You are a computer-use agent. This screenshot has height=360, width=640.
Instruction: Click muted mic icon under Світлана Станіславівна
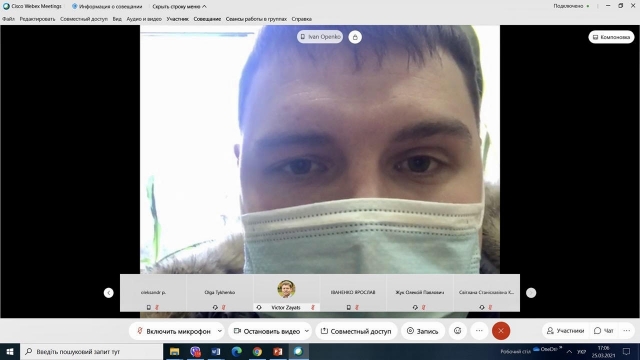click(x=490, y=307)
